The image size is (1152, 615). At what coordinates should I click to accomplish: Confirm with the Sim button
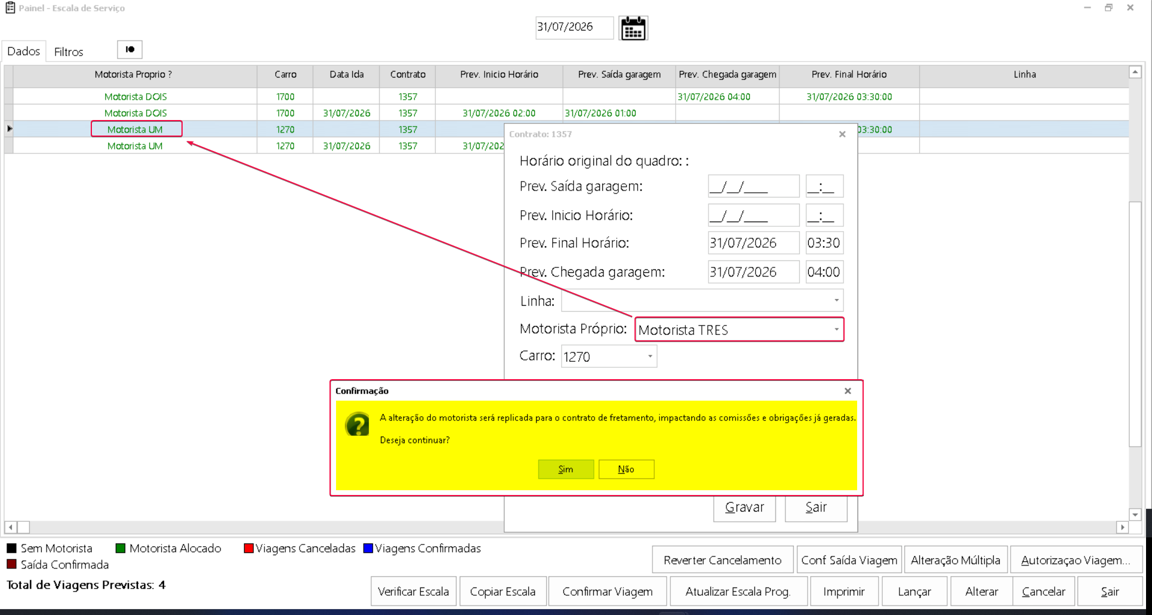point(566,469)
